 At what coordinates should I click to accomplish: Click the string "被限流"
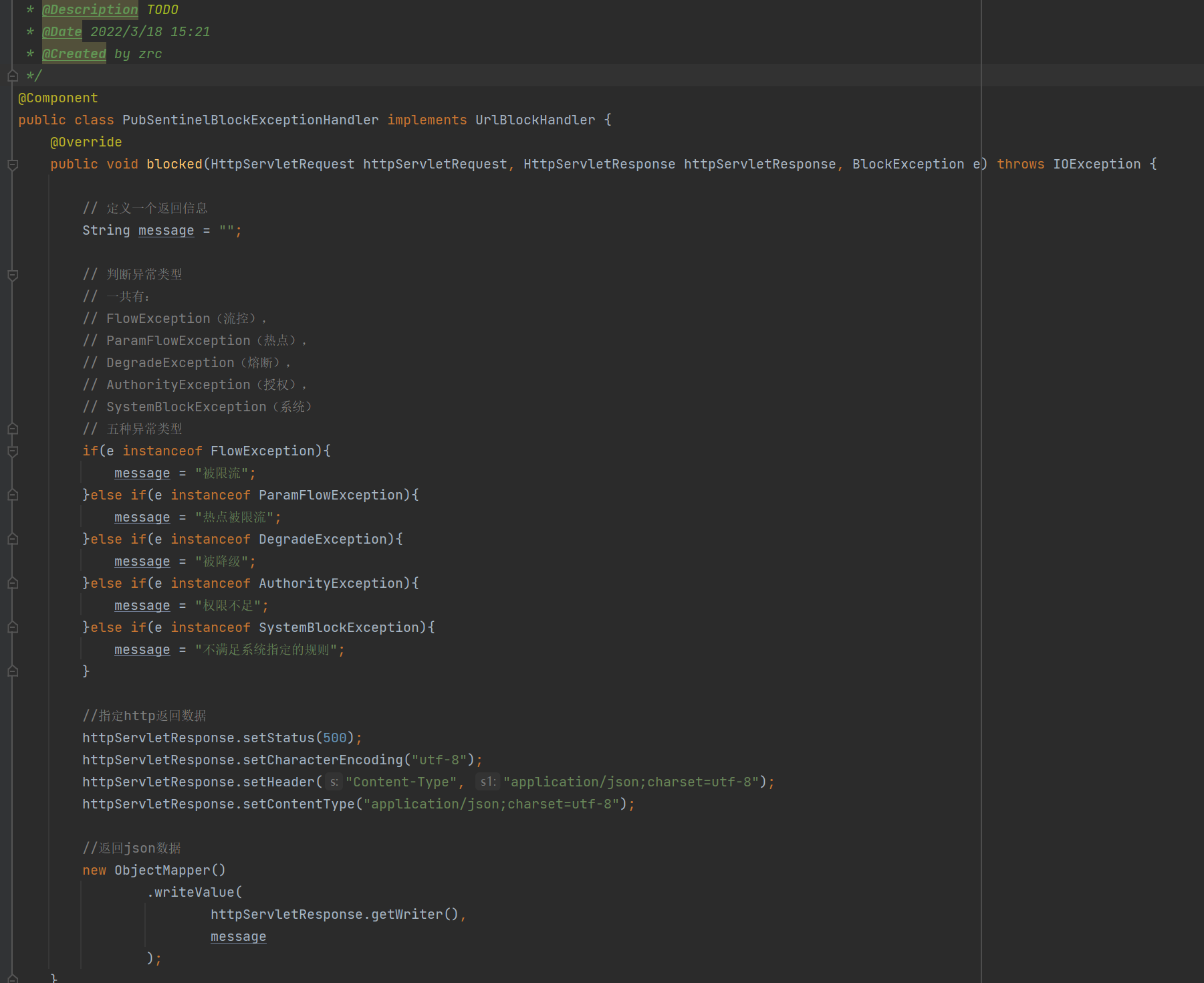221,473
